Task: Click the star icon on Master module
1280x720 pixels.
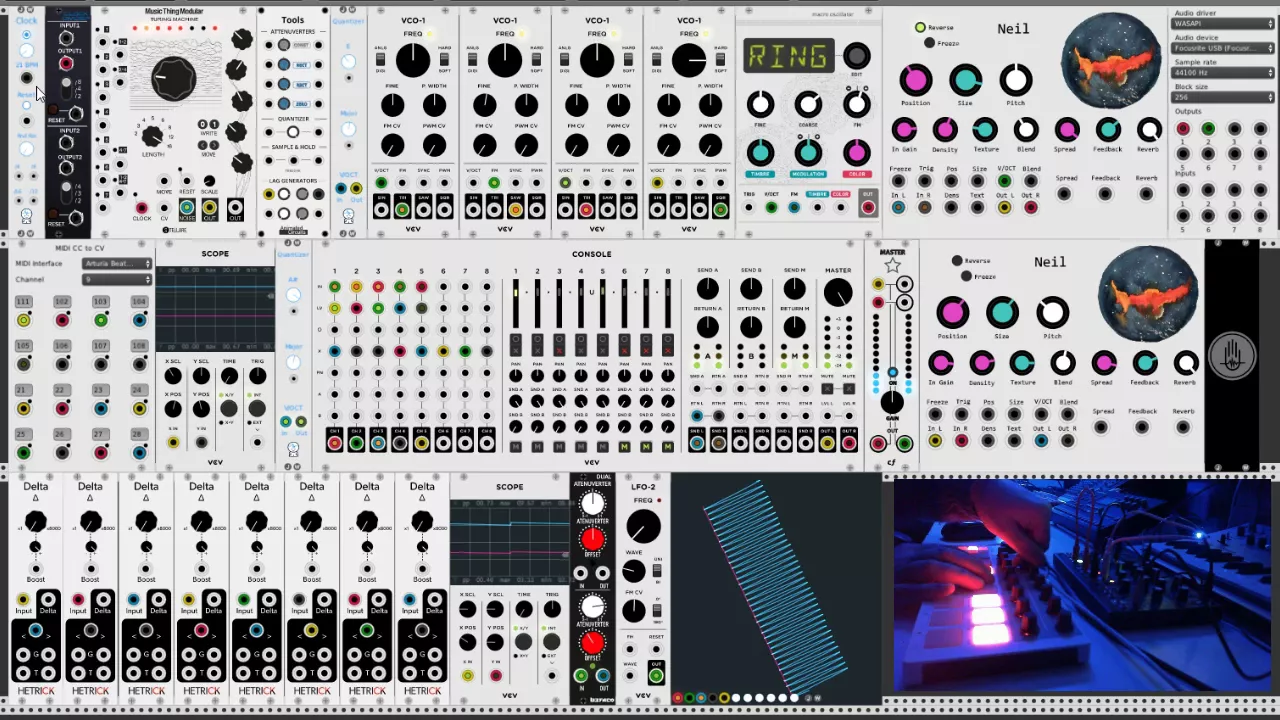Action: tap(892, 266)
